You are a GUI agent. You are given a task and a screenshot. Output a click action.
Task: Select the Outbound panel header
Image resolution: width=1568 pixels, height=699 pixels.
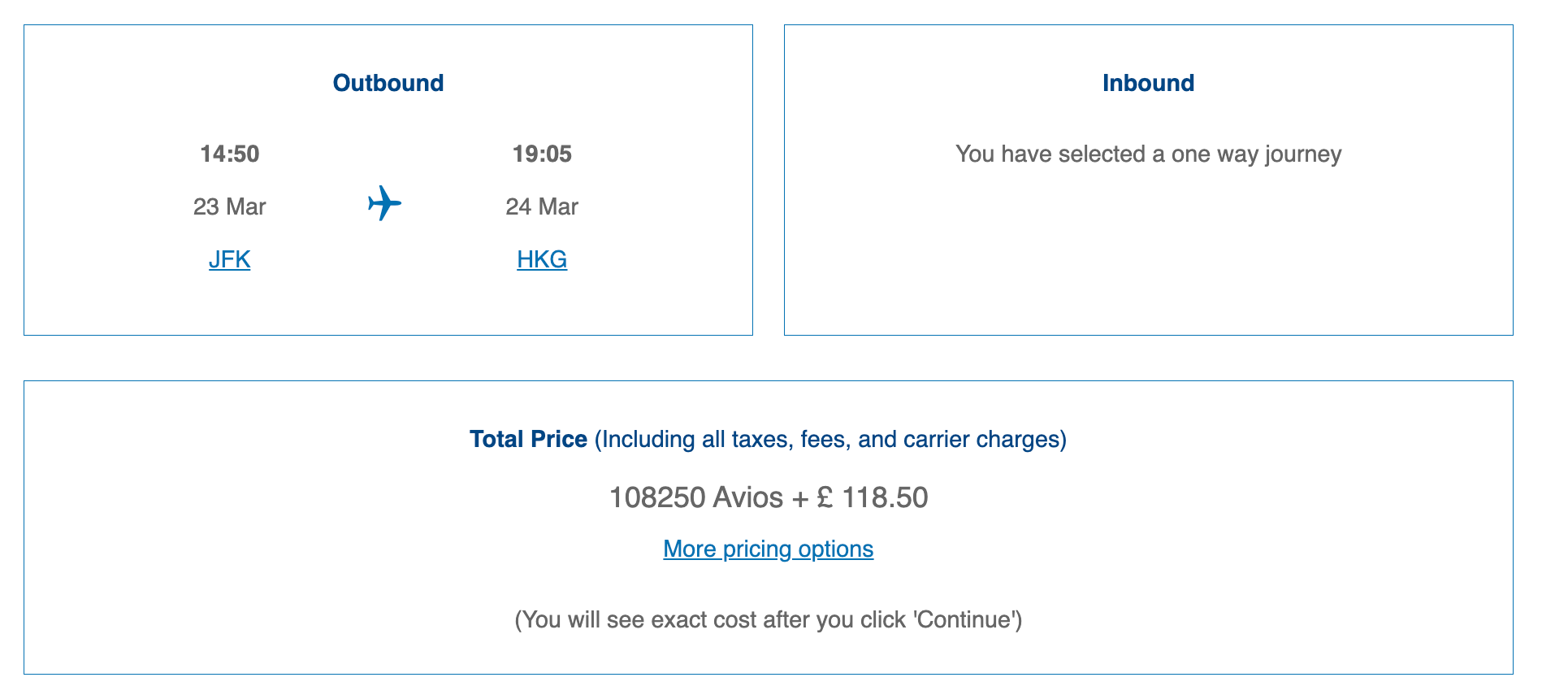388,82
